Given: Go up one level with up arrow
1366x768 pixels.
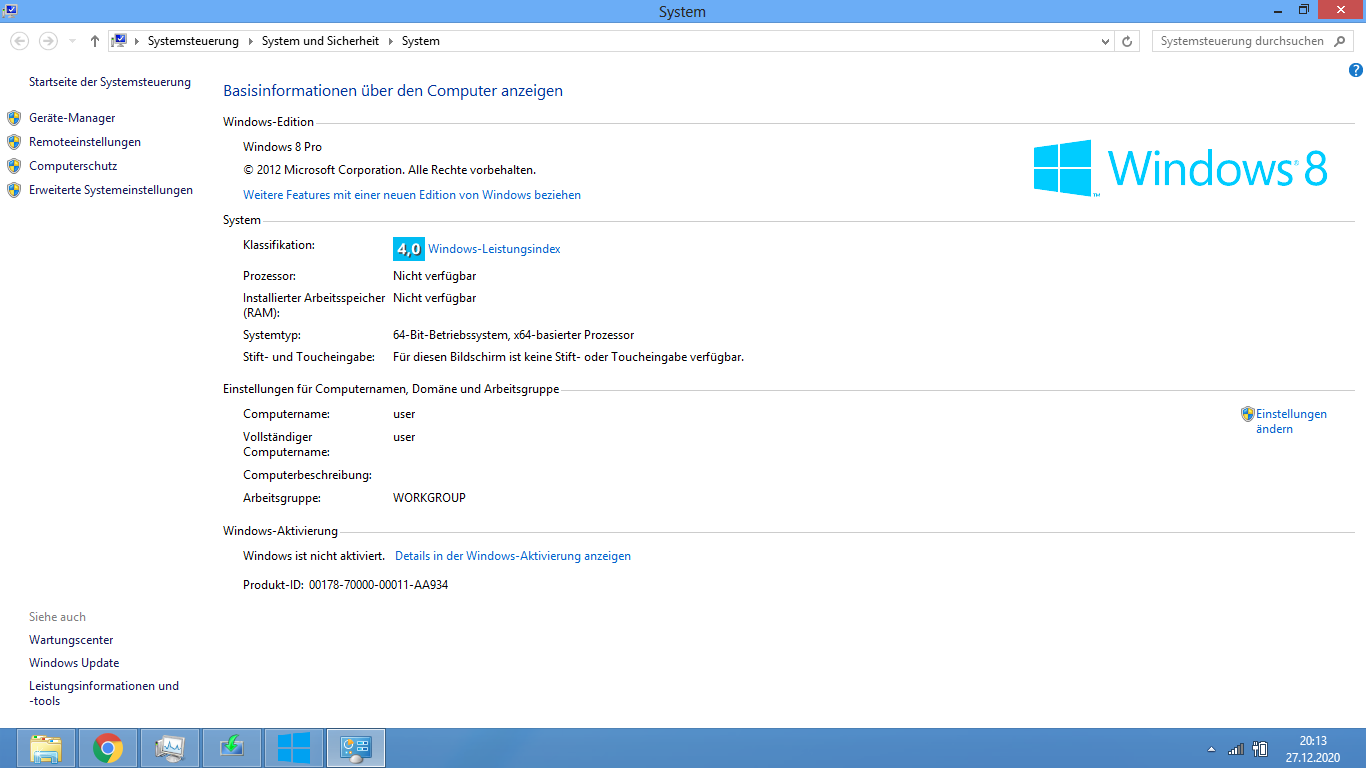Looking at the screenshot, I should point(95,41).
